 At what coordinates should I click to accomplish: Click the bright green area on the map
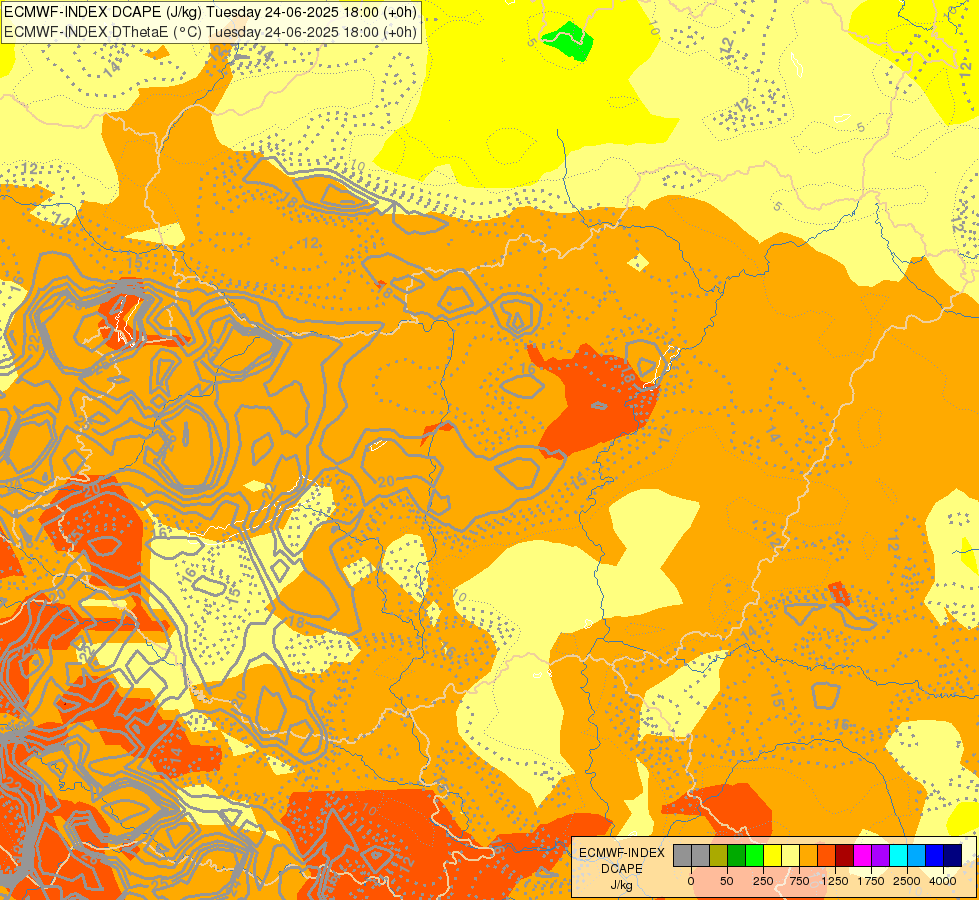click(569, 41)
